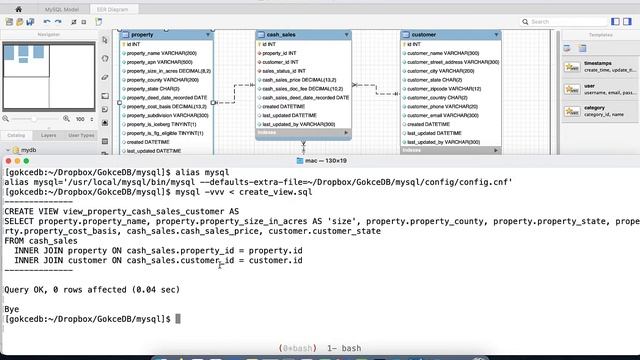Open the zoom percentage stepper

92,119
